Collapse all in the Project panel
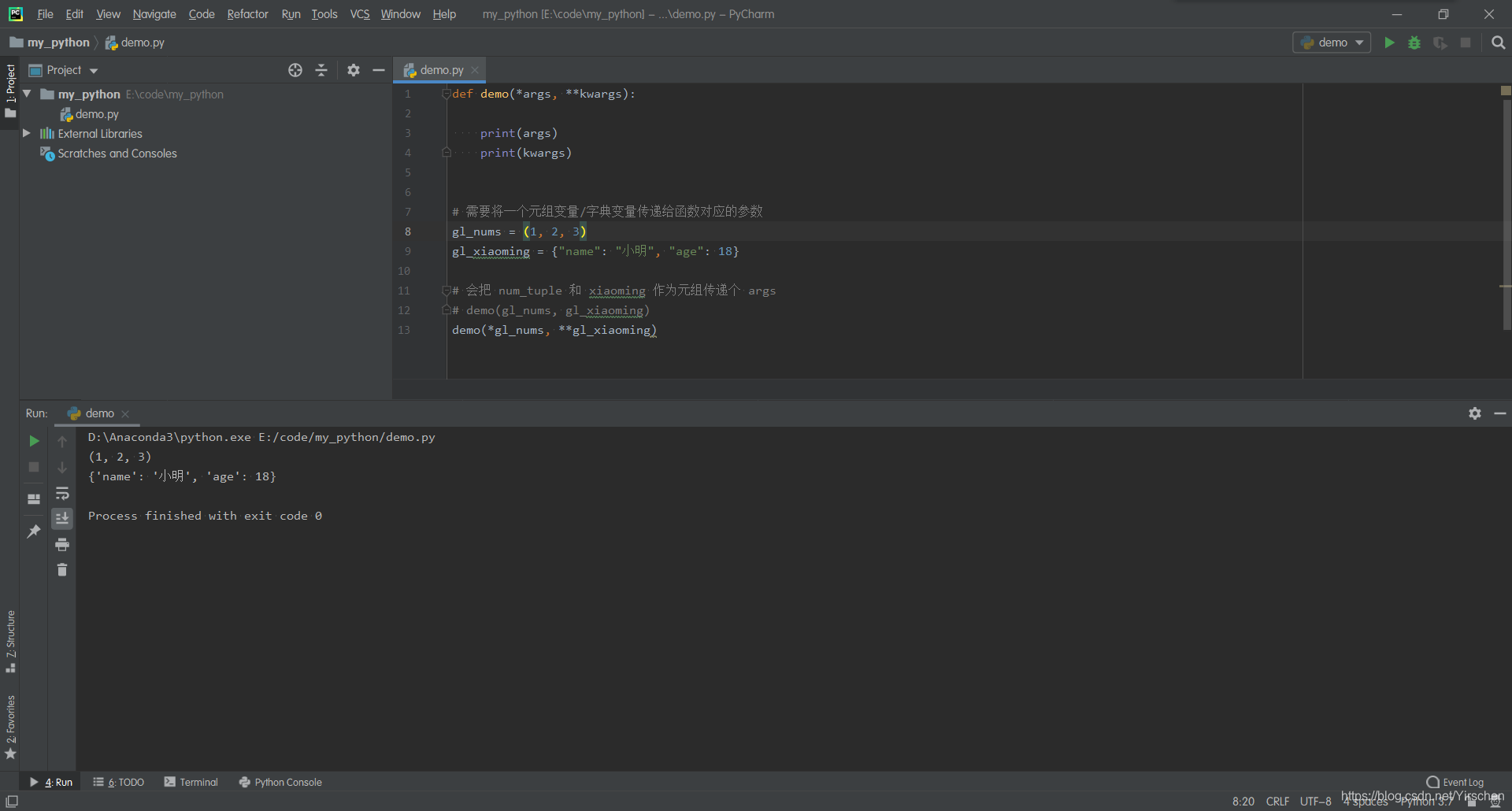1512x811 pixels. click(321, 70)
